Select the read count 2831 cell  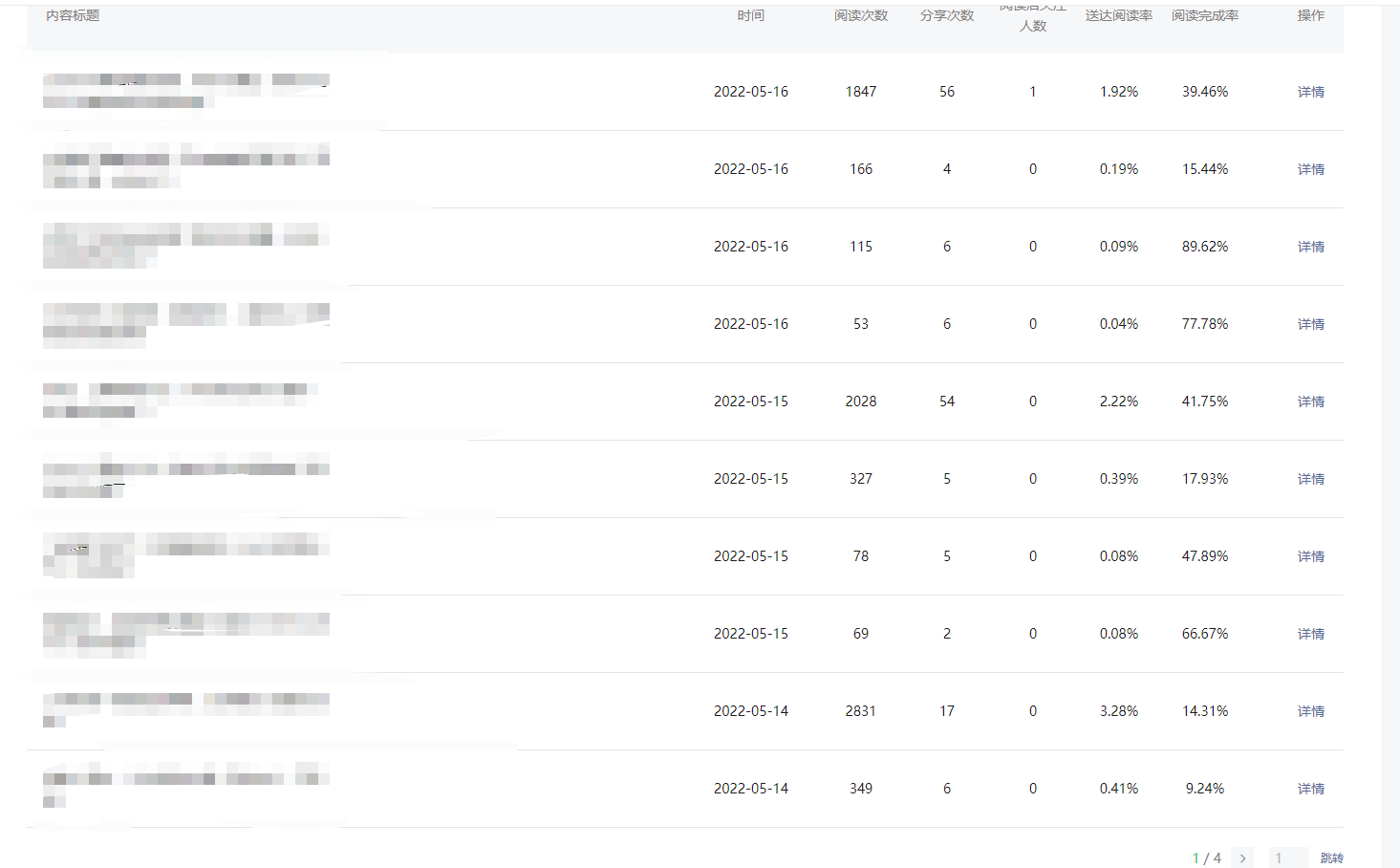click(x=861, y=711)
